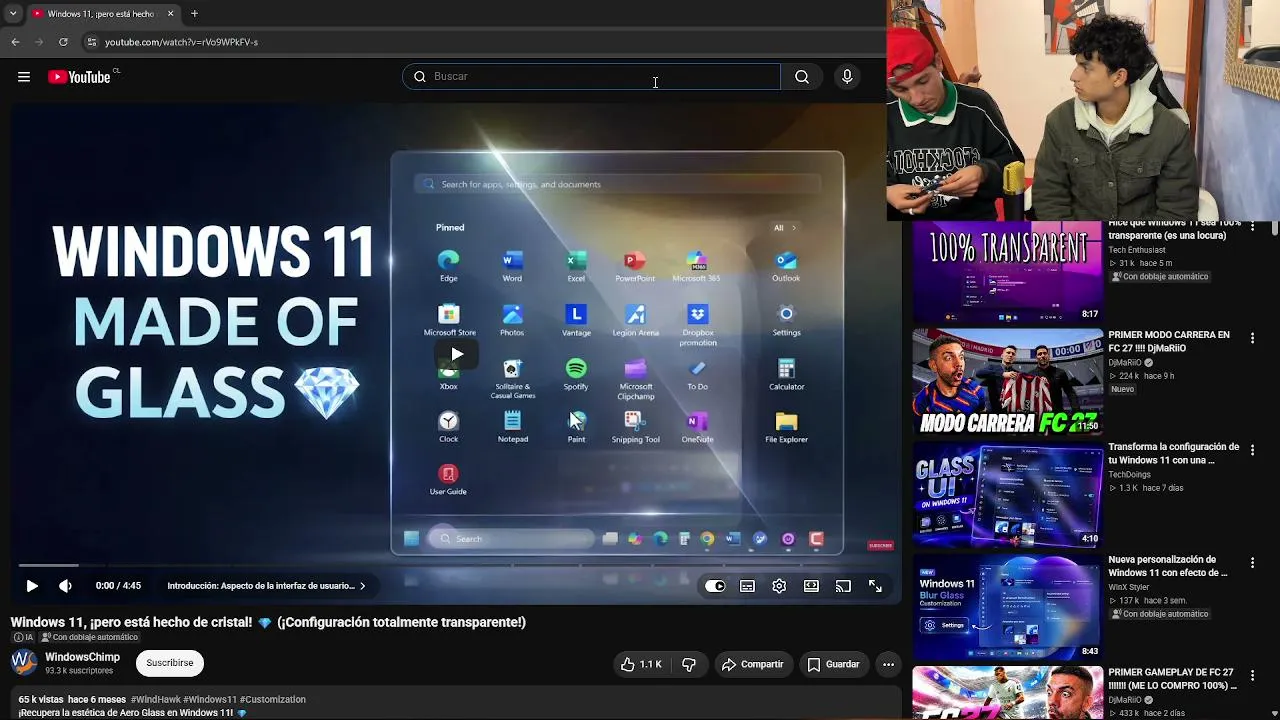Follow the #Windows11 hashtag
This screenshot has height=720, width=1280.
click(209, 700)
